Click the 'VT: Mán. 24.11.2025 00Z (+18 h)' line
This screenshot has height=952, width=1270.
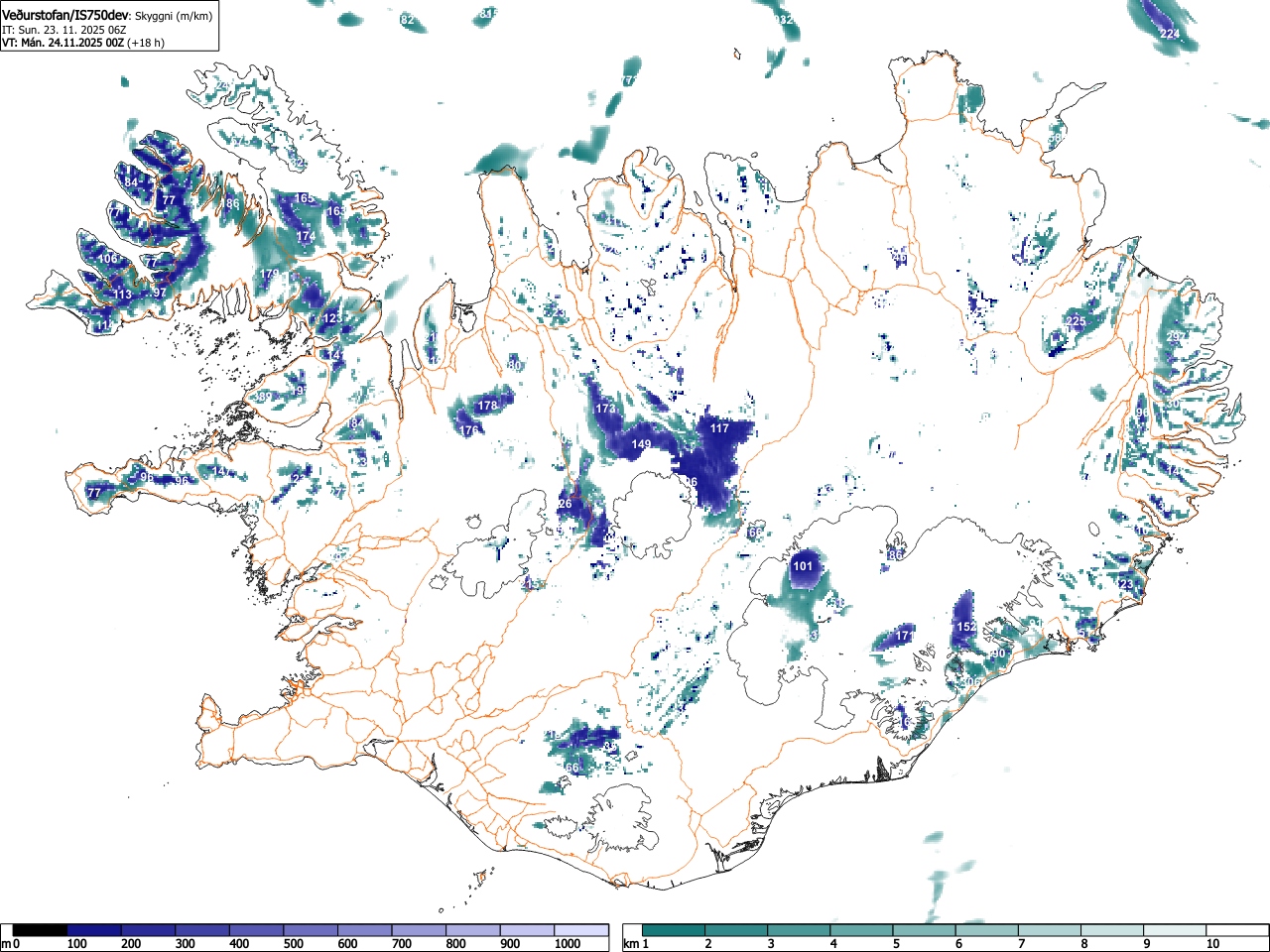pos(83,43)
